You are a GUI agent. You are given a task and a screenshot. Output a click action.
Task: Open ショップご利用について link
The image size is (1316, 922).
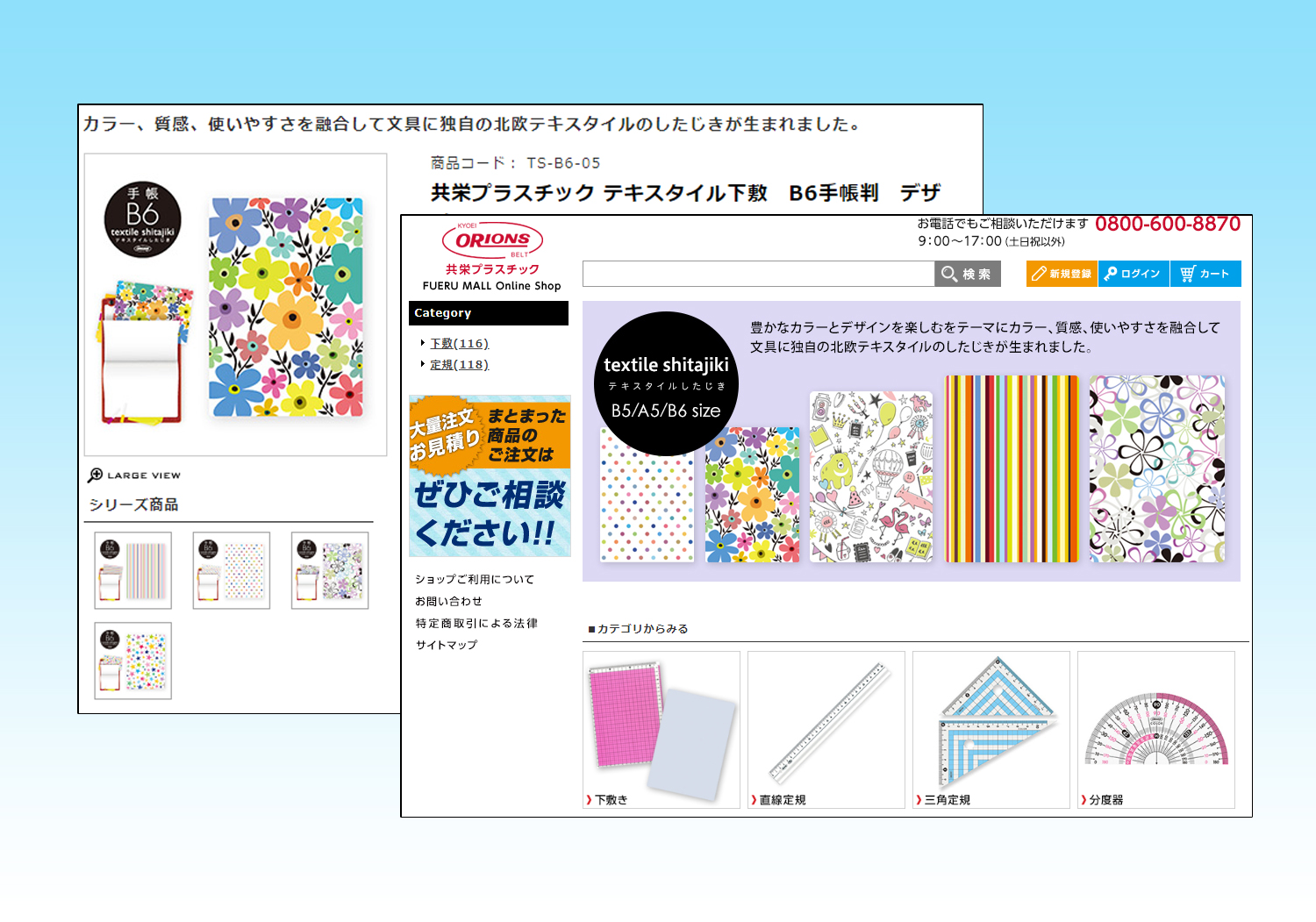[475, 580]
